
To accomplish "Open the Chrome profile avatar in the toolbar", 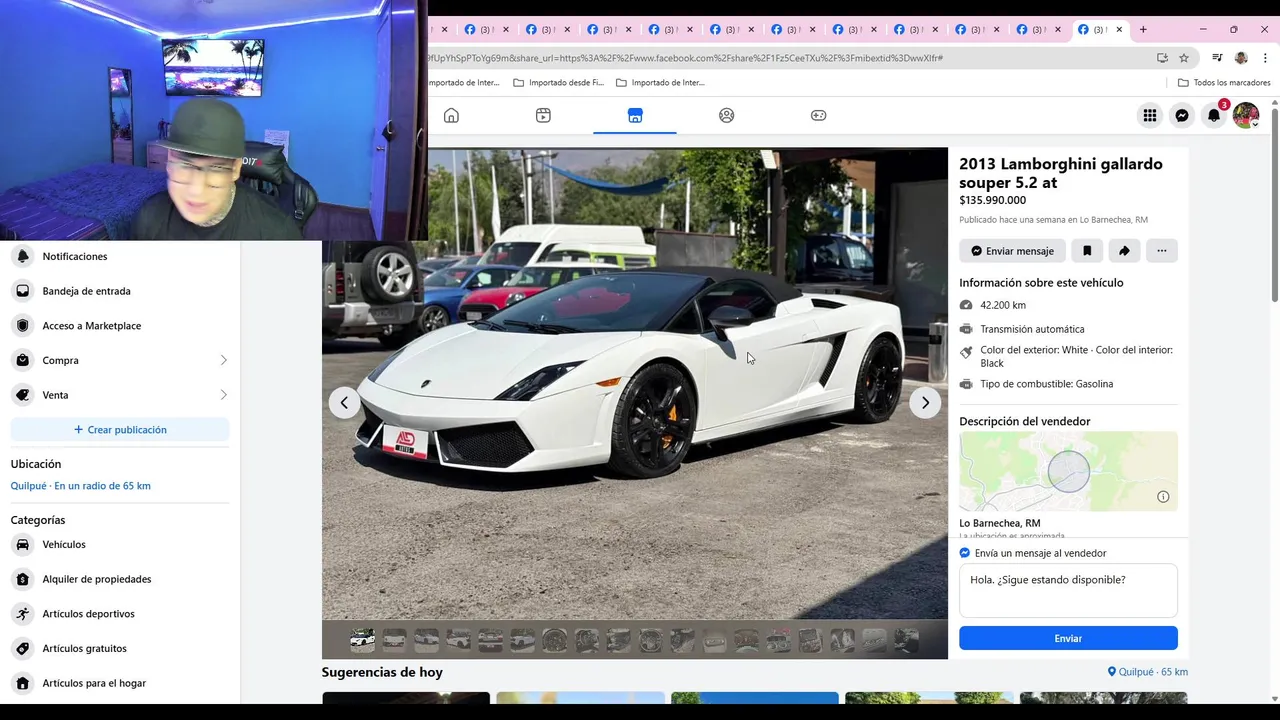I will pyautogui.click(x=1241, y=58).
